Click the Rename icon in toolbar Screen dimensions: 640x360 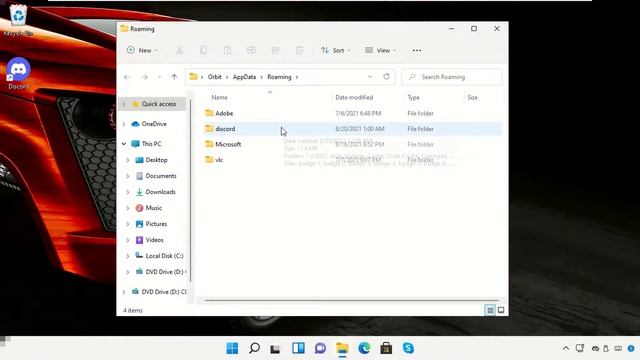[251, 50]
